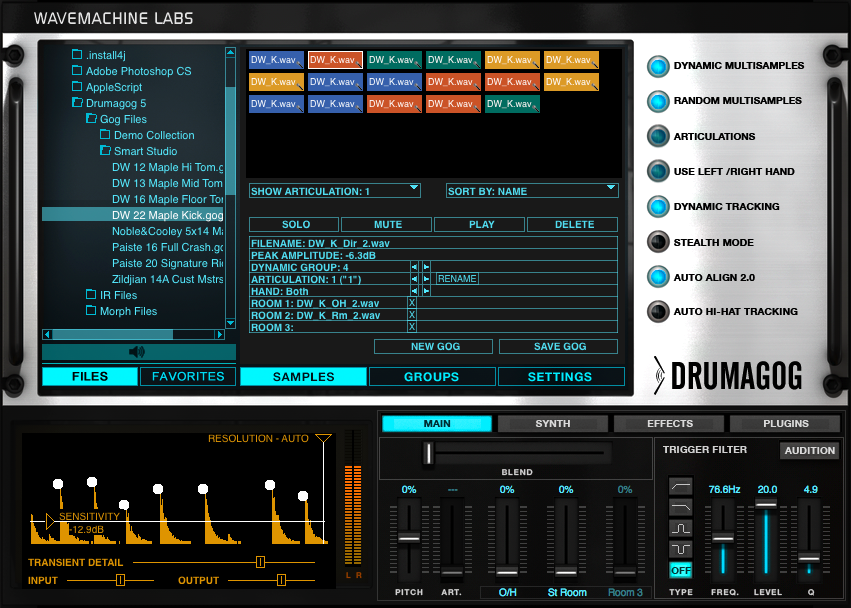
Task: Click the speaker icon below the file browser
Action: point(137,351)
